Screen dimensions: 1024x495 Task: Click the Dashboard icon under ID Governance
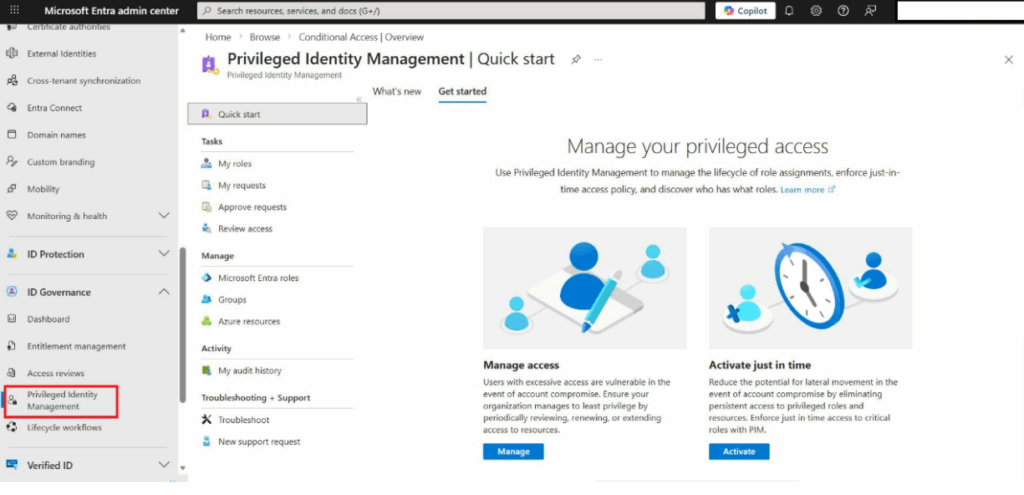[x=12, y=319]
